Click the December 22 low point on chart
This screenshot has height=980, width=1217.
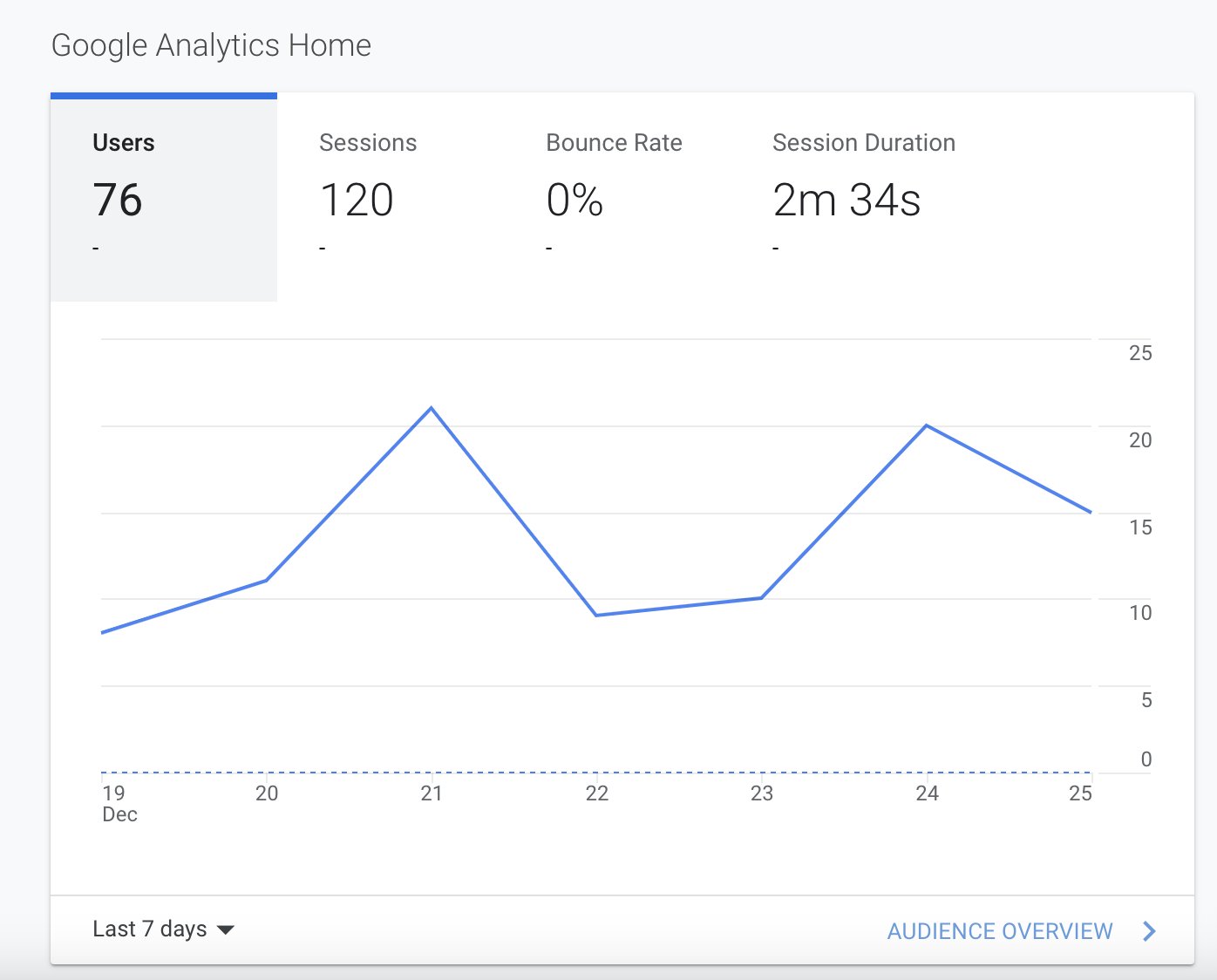click(596, 614)
